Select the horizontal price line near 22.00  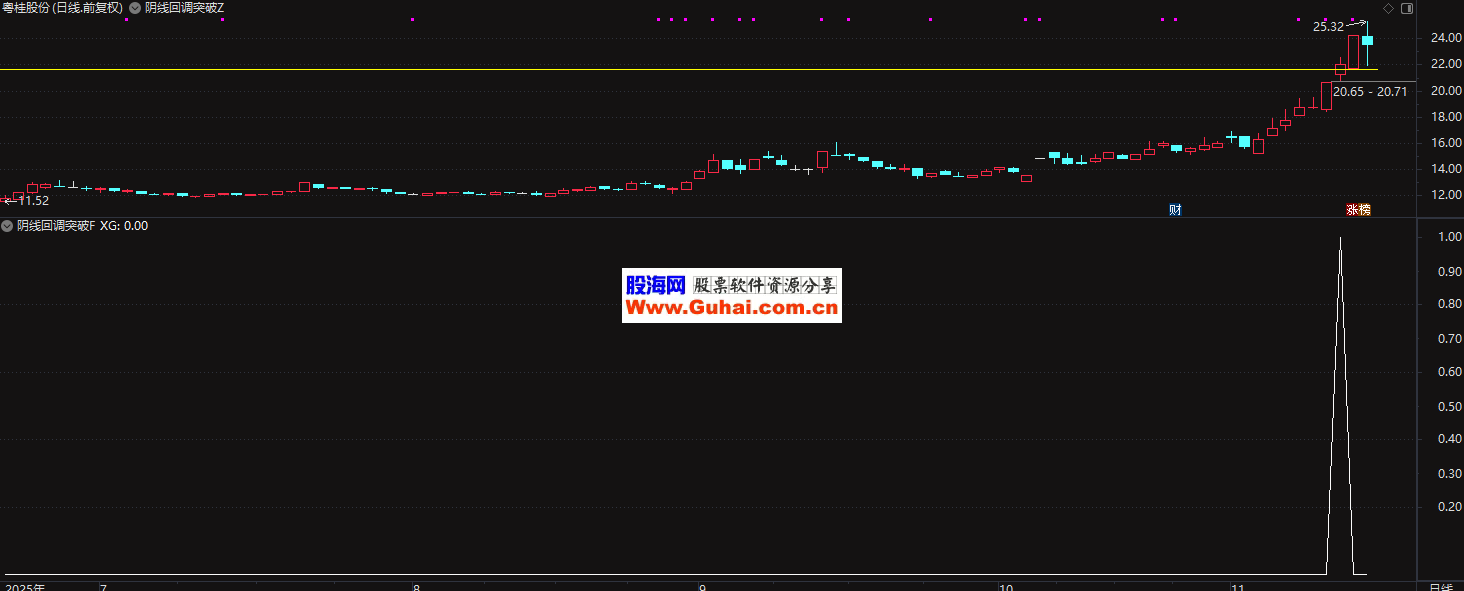point(600,69)
